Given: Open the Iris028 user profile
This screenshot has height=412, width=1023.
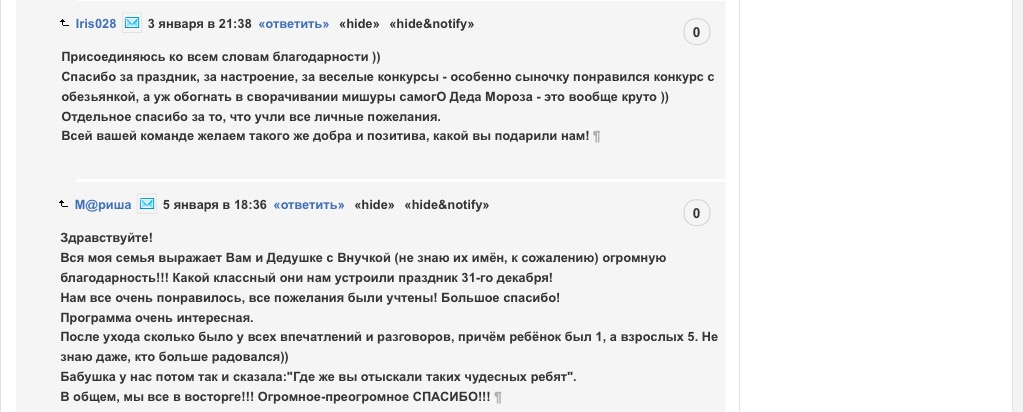Looking at the screenshot, I should pos(96,23).
